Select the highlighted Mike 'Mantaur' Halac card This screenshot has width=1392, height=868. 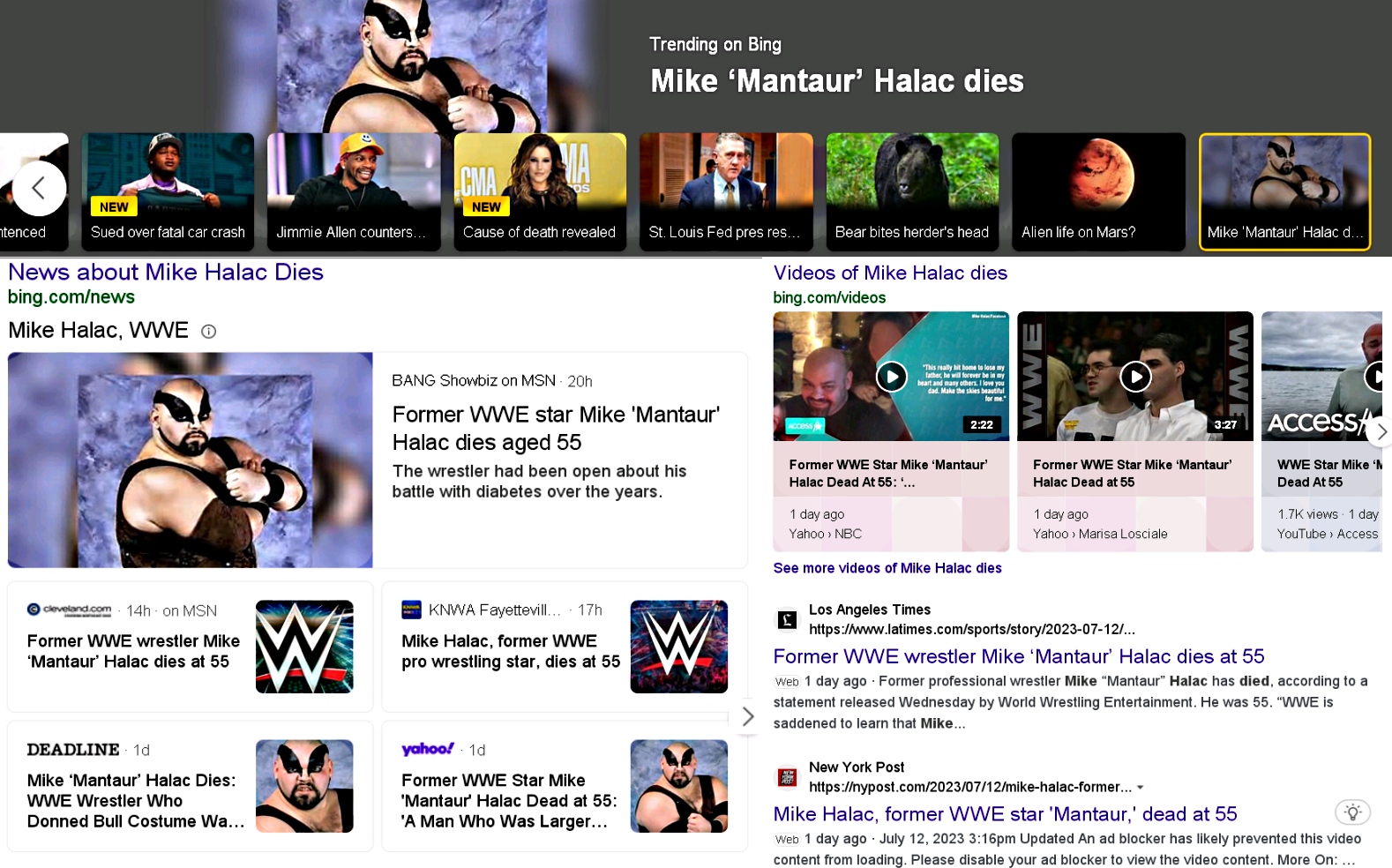(1284, 192)
